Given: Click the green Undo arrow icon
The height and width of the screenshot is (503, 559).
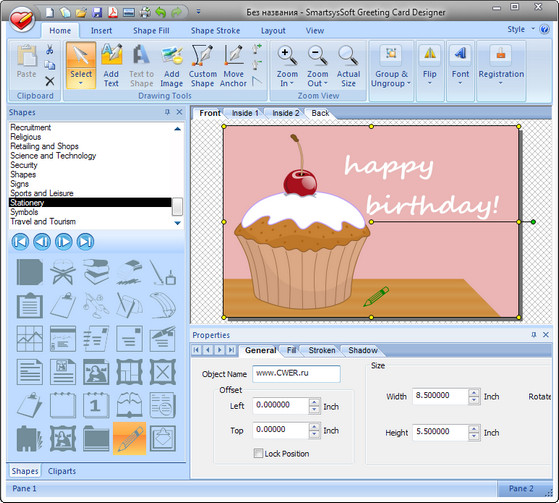Looking at the screenshot, I should coord(161,13).
